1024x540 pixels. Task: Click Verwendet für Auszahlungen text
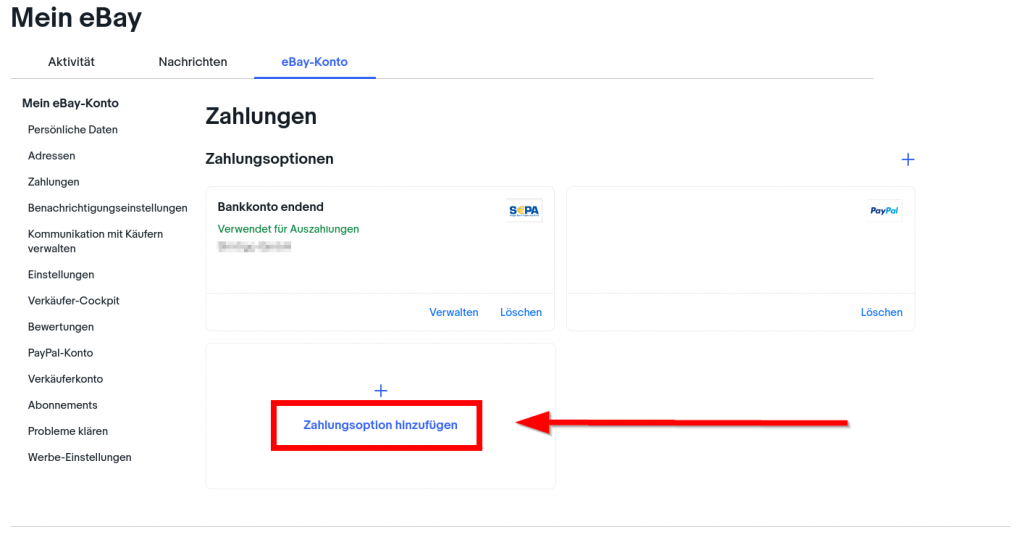point(288,229)
